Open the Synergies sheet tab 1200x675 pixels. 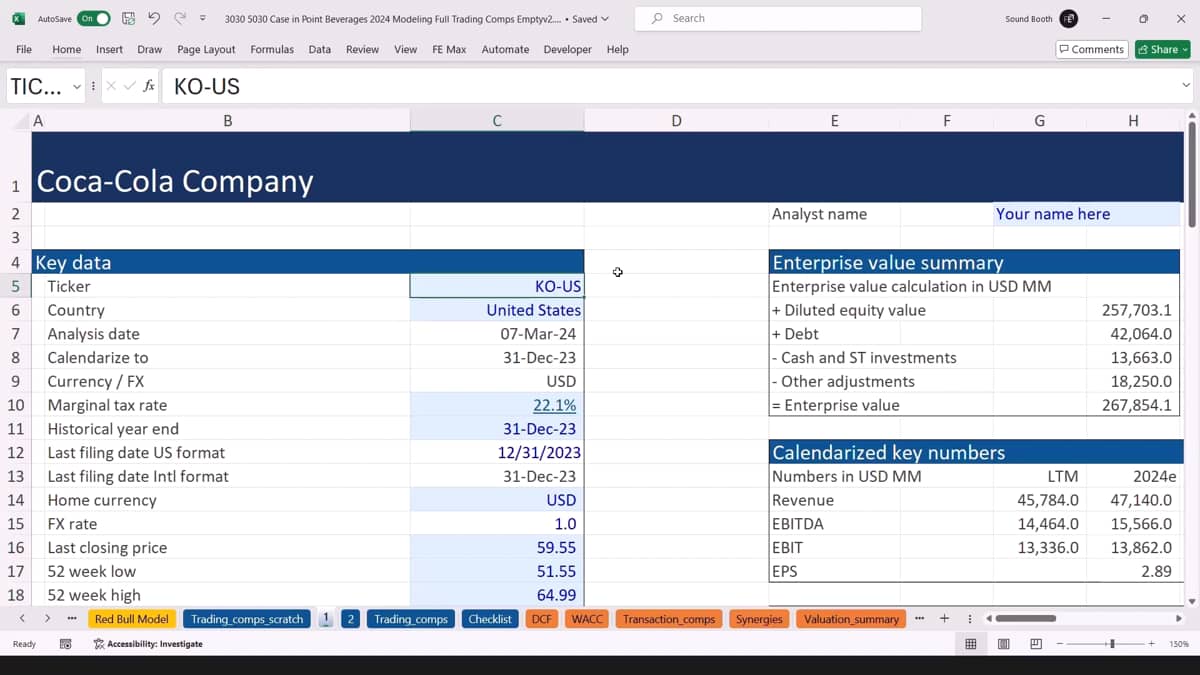(759, 619)
